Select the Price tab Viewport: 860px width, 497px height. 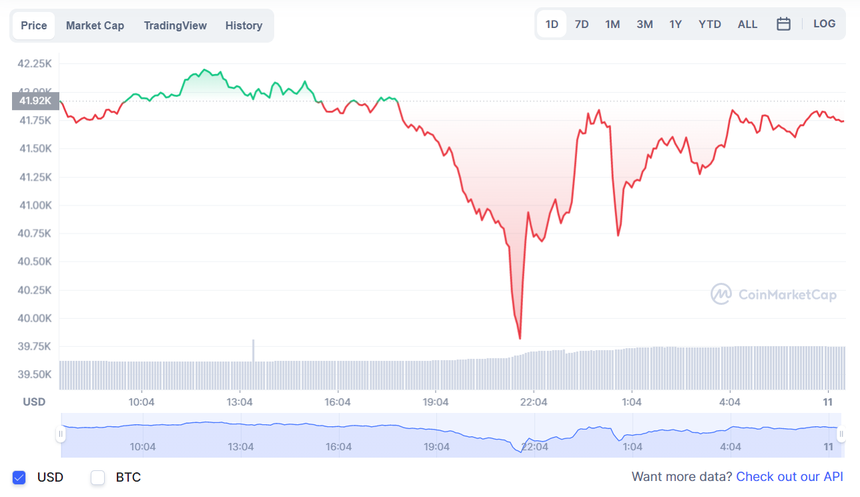[x=34, y=26]
